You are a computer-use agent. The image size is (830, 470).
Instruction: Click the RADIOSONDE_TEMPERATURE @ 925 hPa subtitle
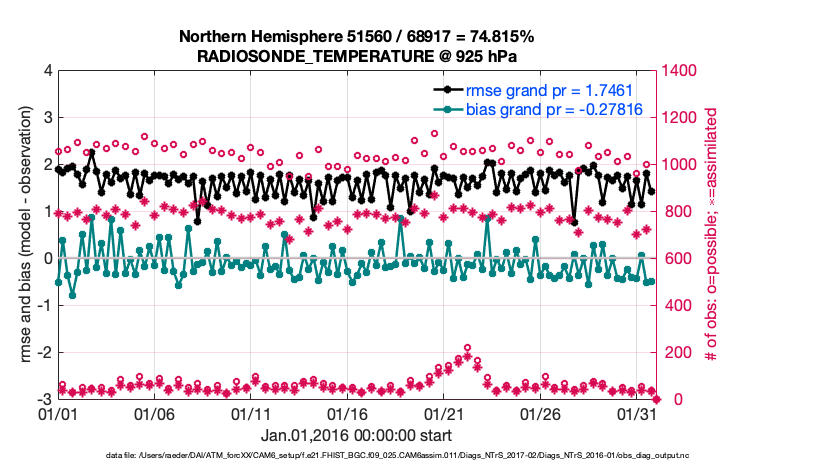point(355,55)
